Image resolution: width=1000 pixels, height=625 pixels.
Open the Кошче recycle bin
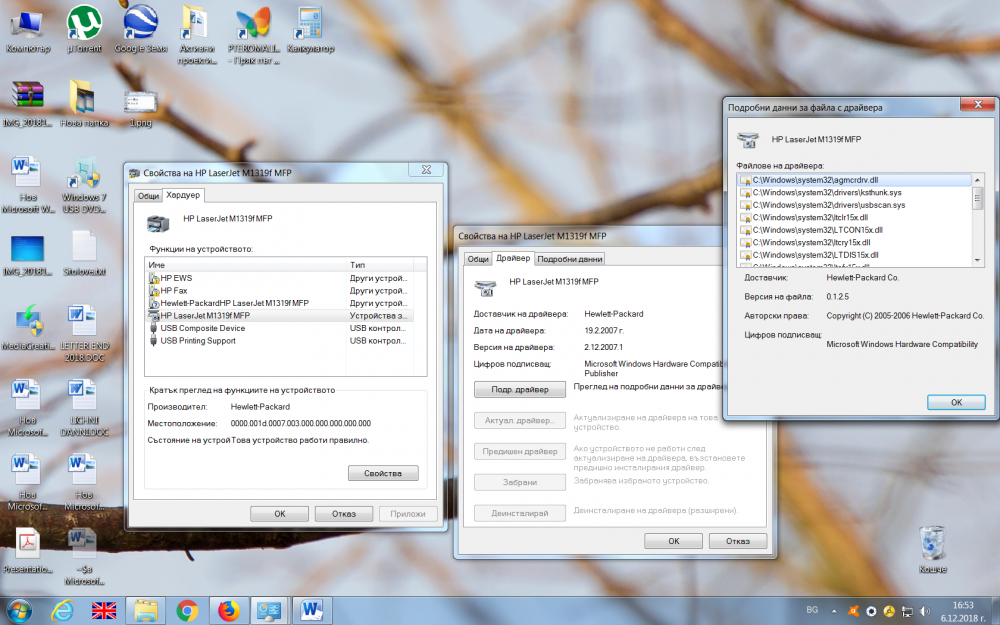coord(932,550)
